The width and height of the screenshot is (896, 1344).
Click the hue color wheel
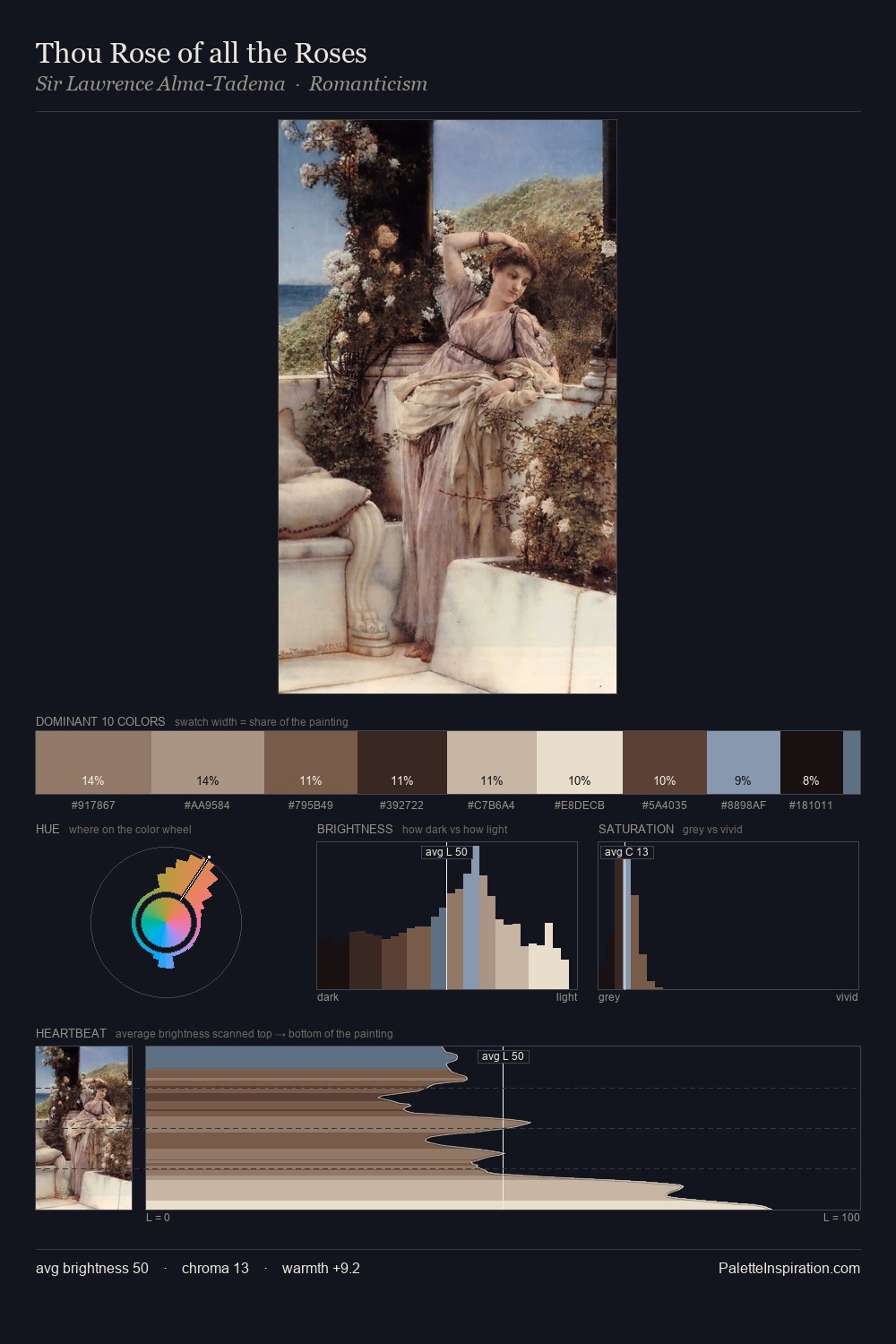click(166, 921)
